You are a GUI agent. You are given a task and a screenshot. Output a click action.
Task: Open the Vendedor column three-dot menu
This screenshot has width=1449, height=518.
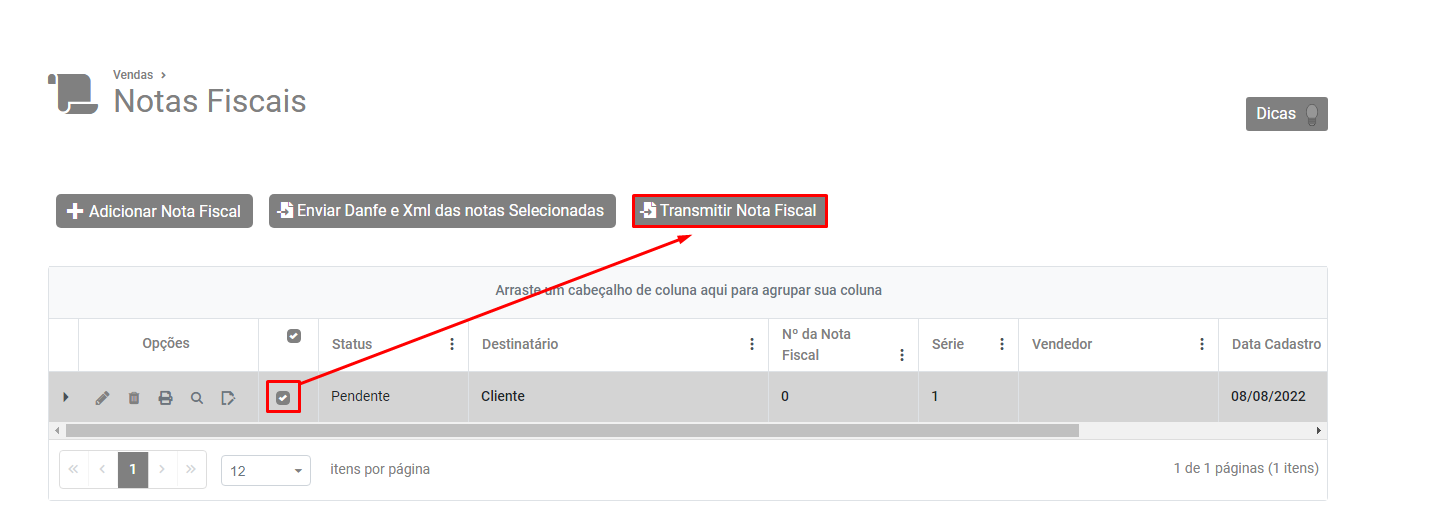1202,344
